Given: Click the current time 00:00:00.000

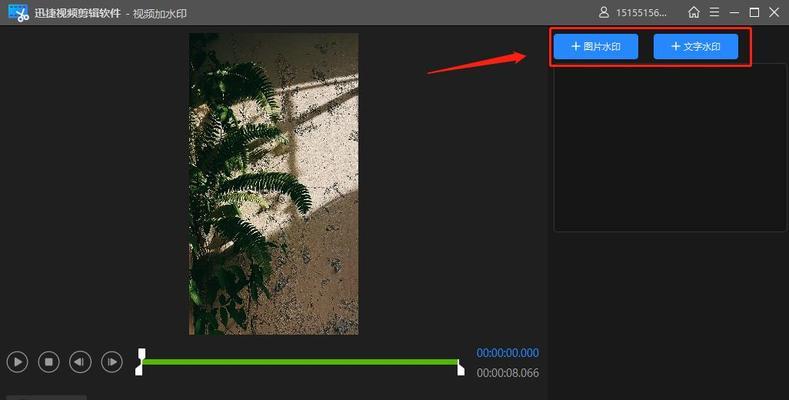Looking at the screenshot, I should click(508, 353).
